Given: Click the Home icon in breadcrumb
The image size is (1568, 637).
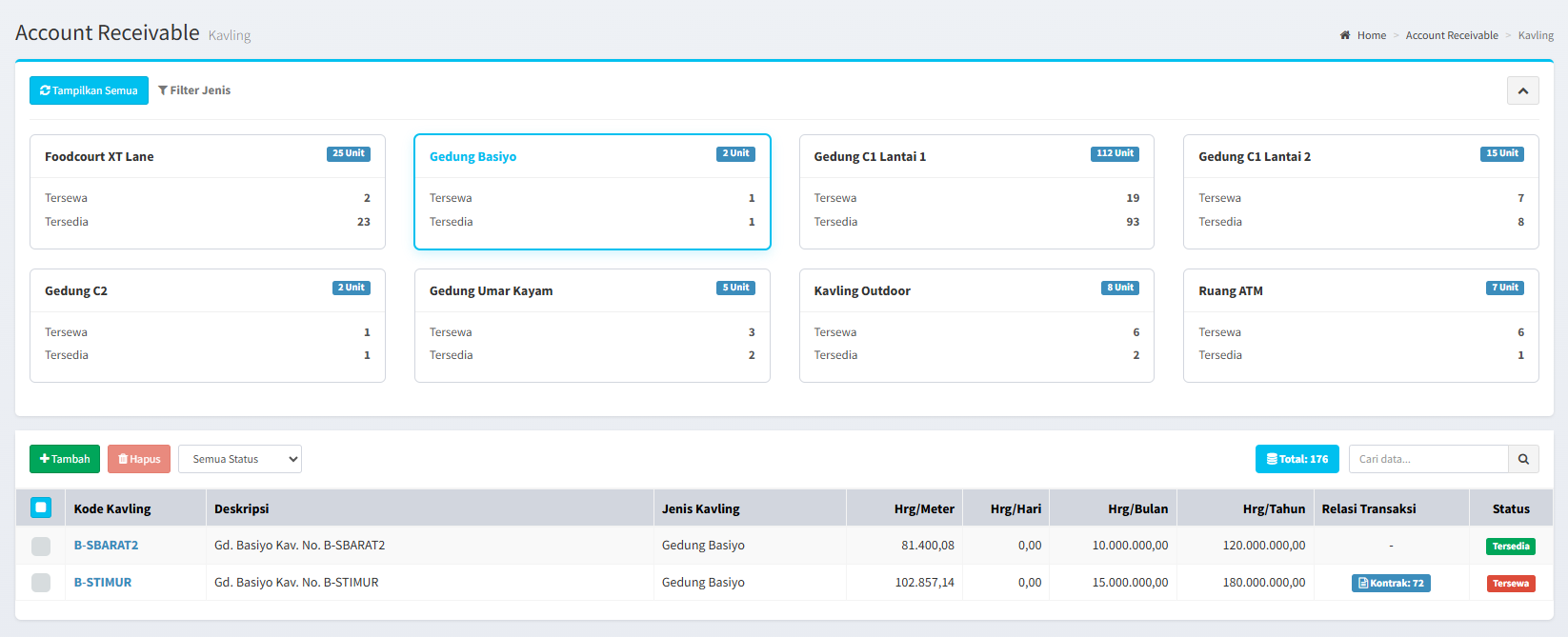Looking at the screenshot, I should click(x=1345, y=35).
